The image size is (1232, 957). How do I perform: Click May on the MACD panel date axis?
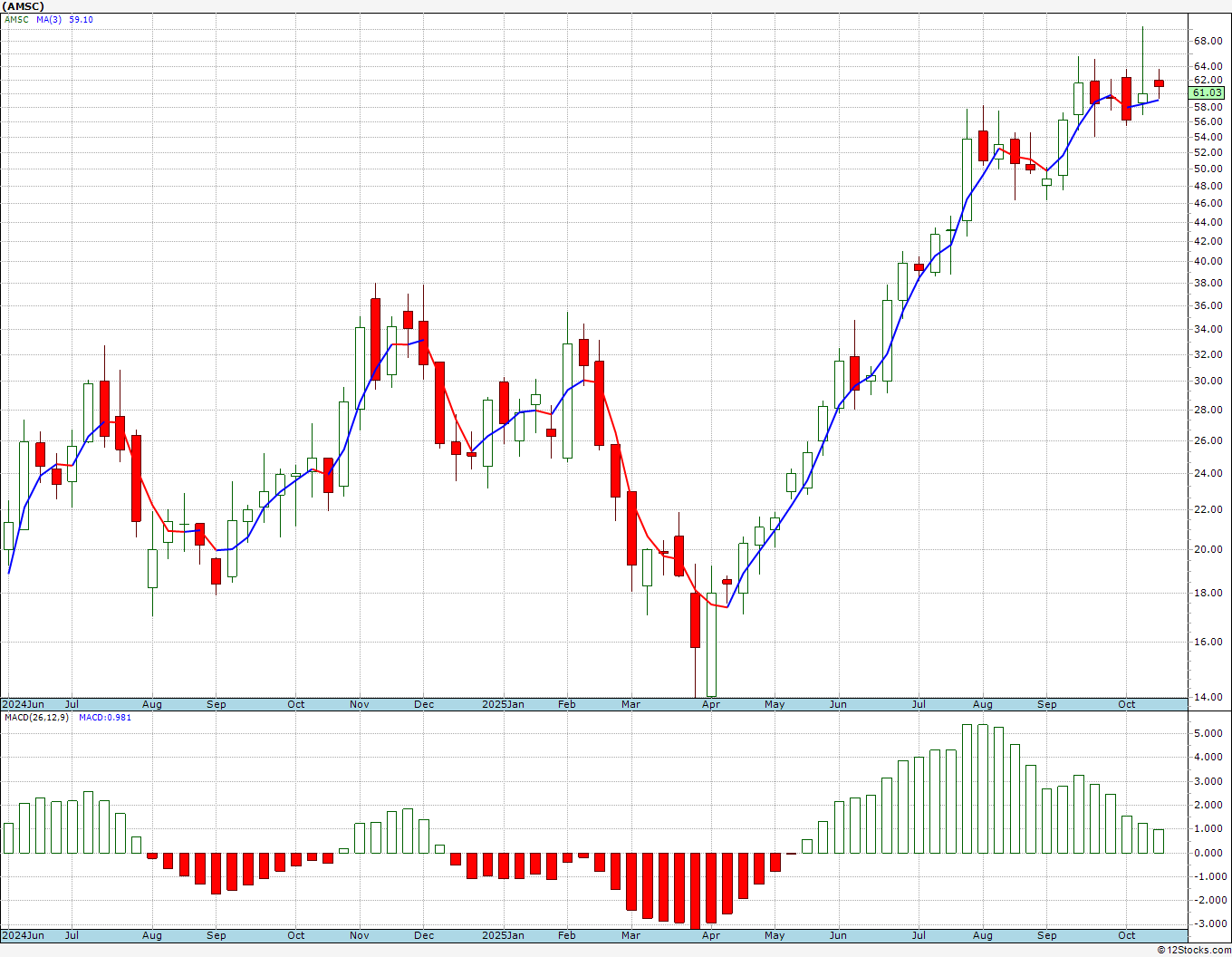(775, 935)
